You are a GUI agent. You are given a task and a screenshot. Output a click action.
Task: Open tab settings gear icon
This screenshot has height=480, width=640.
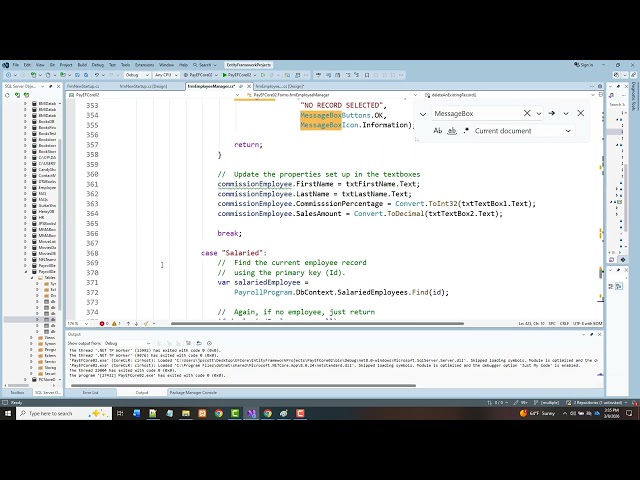[x=600, y=87]
